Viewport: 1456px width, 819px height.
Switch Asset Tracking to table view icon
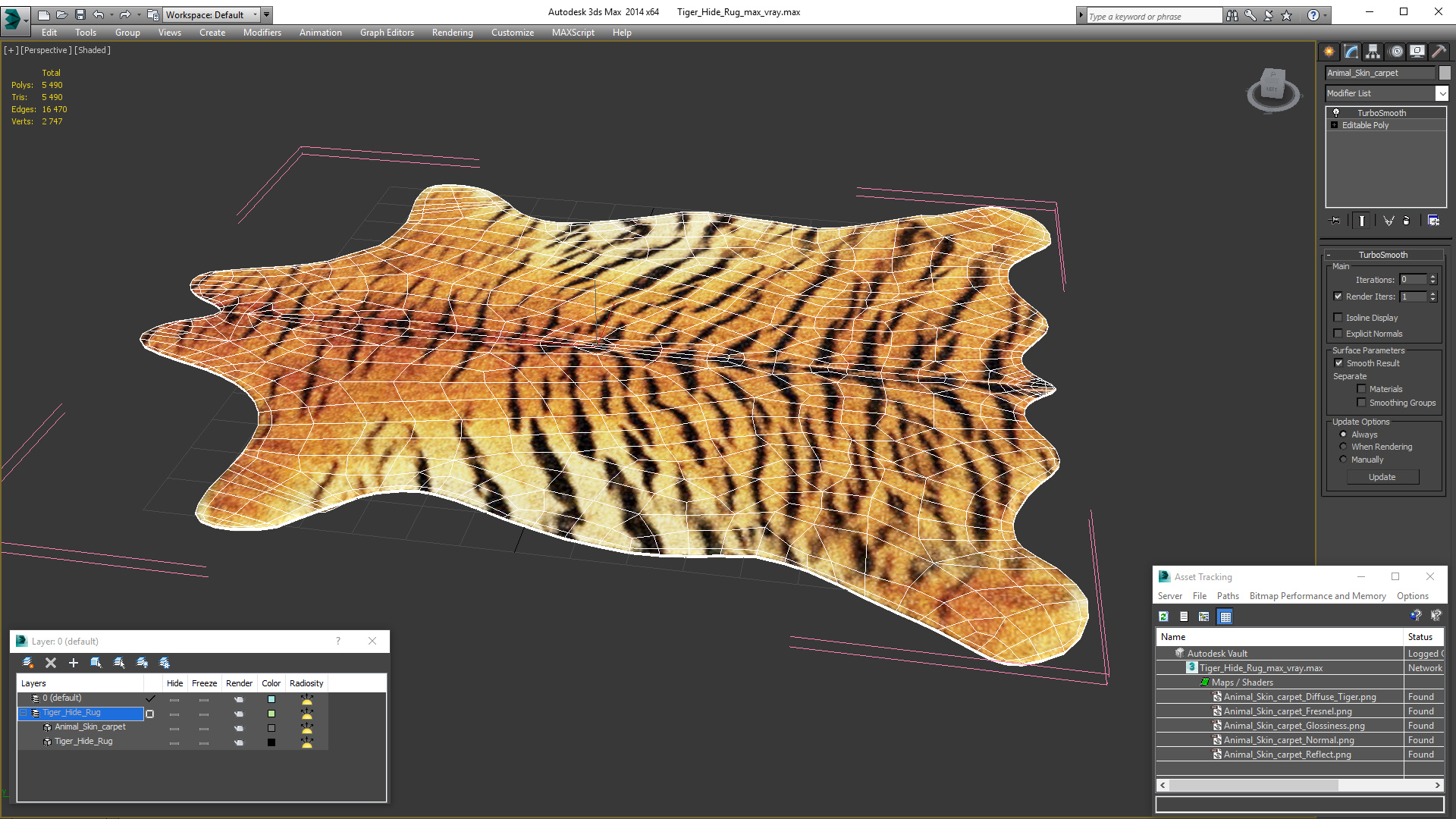[x=1225, y=617]
